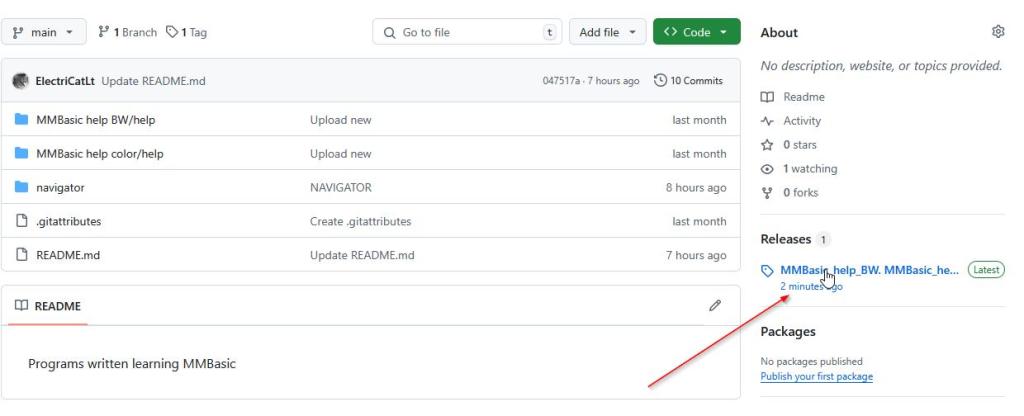This screenshot has width=1024, height=416.
Task: Open the Readme link in About sidebar
Action: point(803,97)
